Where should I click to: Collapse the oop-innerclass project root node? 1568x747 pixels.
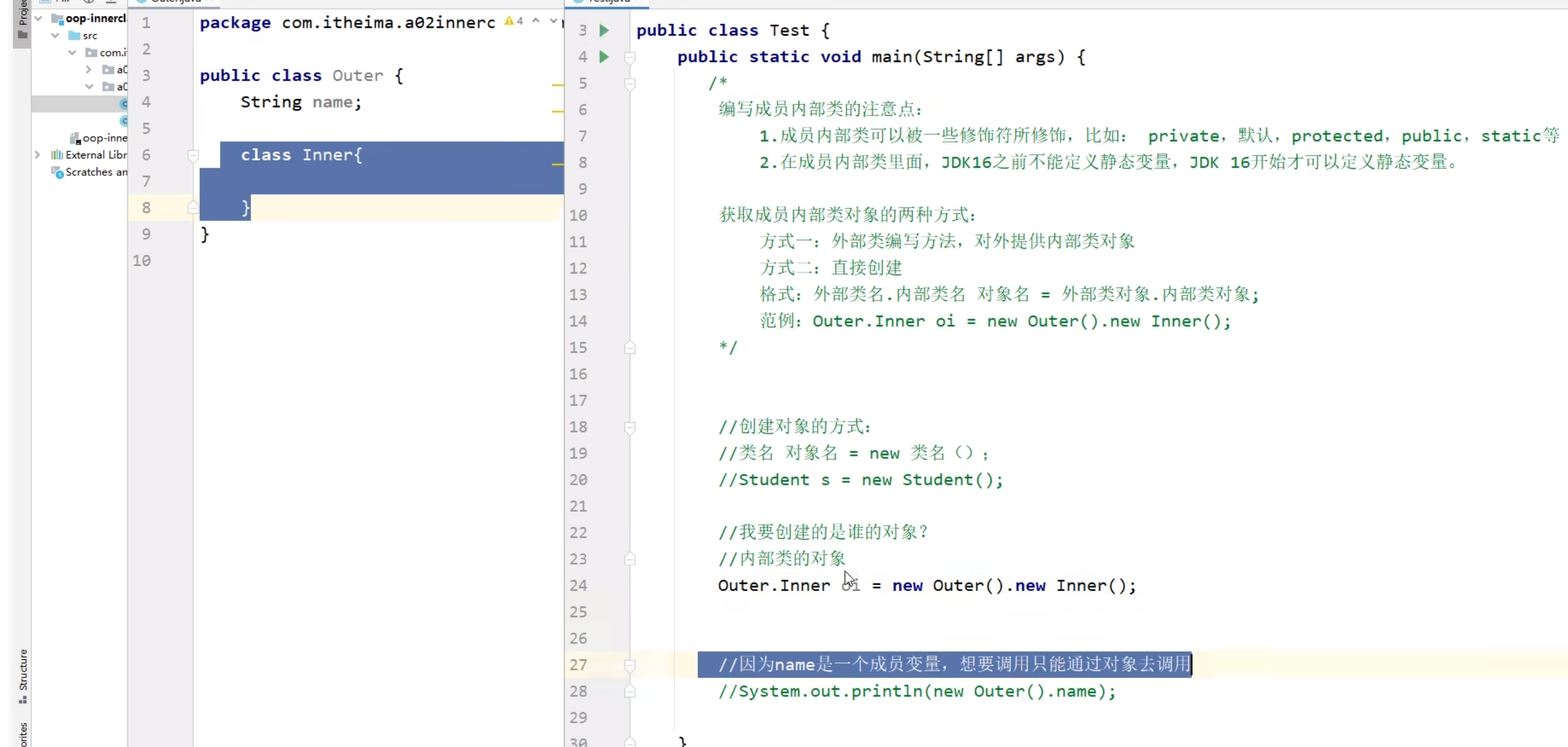[39, 18]
